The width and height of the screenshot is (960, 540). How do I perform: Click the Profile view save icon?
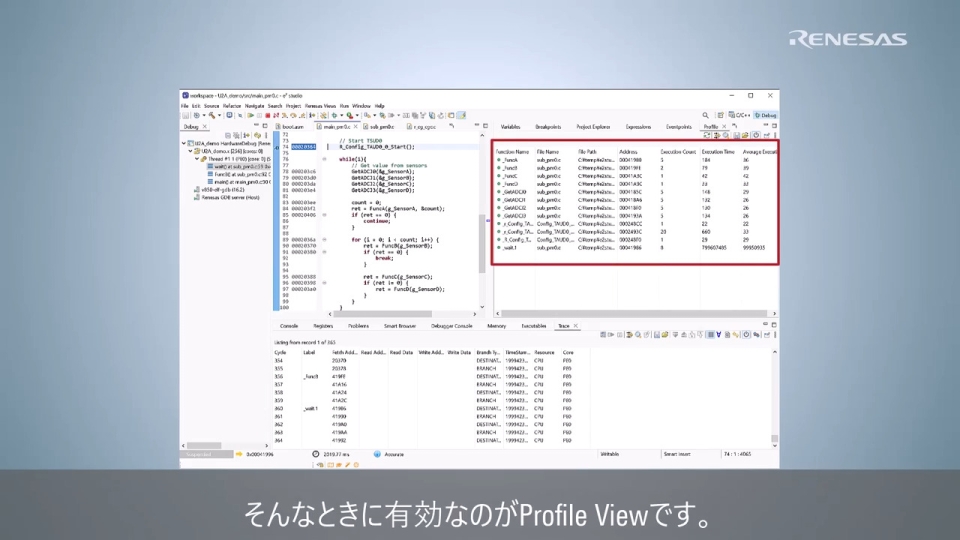(x=737, y=135)
